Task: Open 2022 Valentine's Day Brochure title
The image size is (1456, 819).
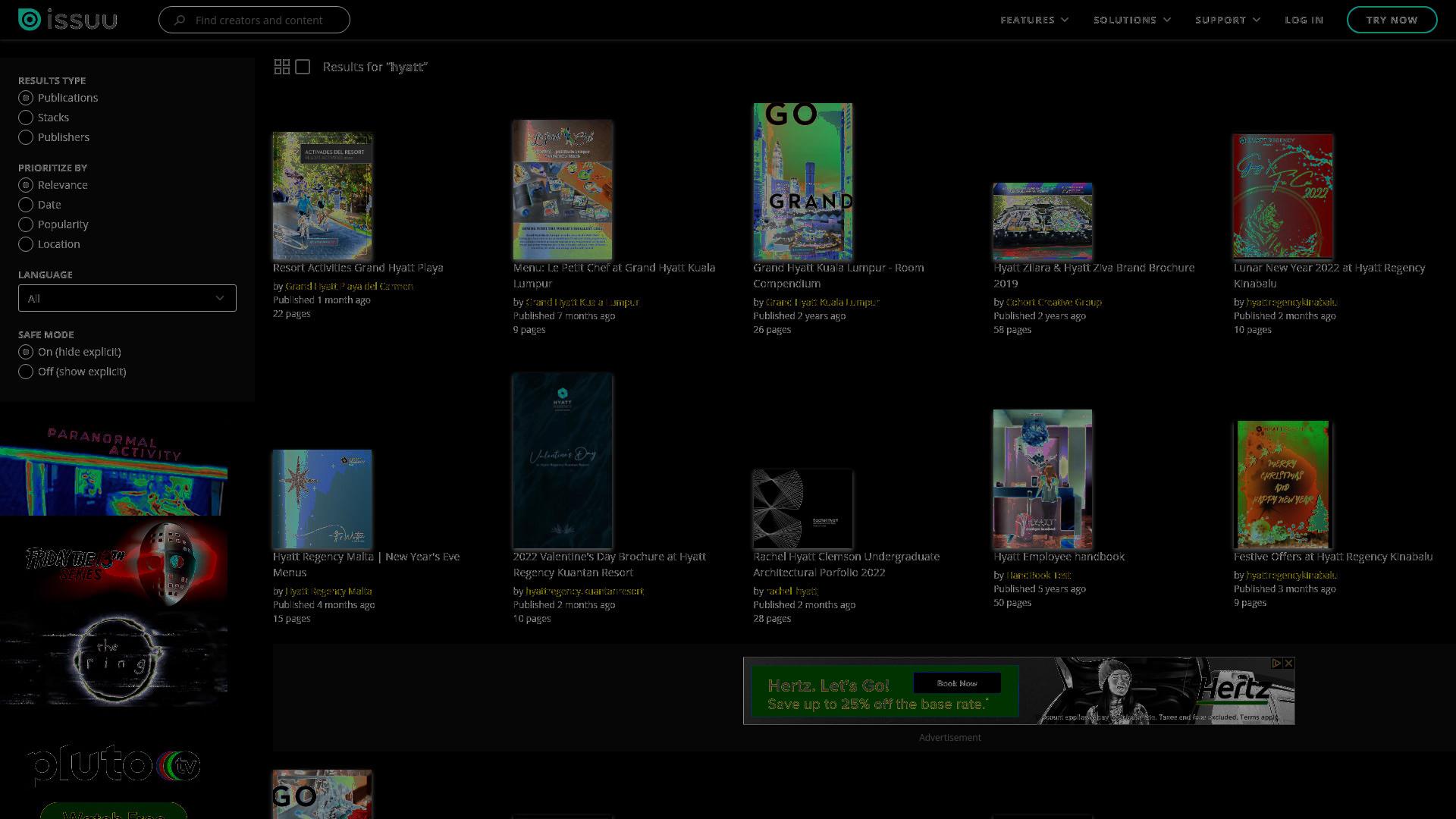Action: 609,564
